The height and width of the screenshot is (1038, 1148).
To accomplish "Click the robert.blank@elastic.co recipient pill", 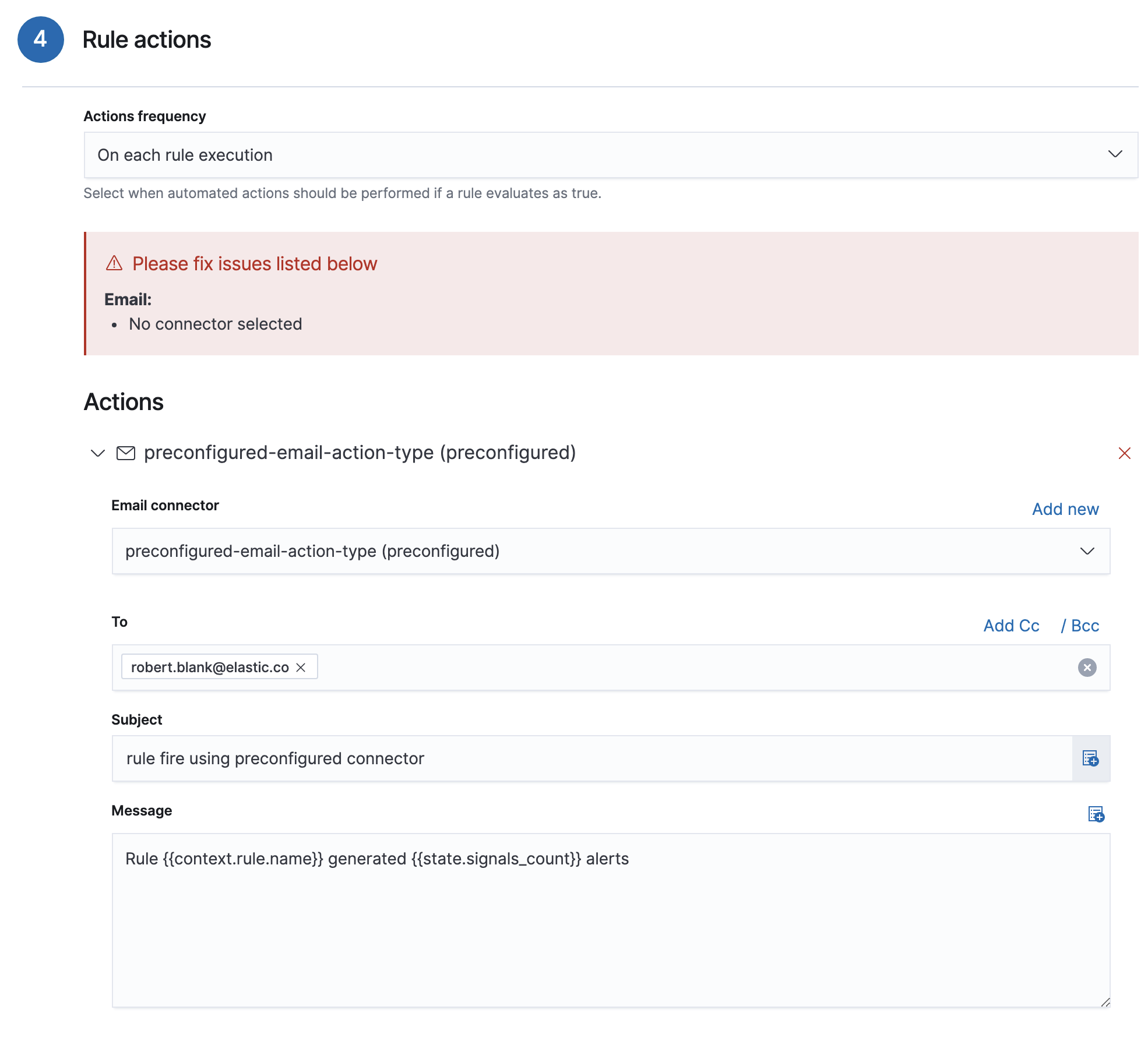I will [219, 667].
